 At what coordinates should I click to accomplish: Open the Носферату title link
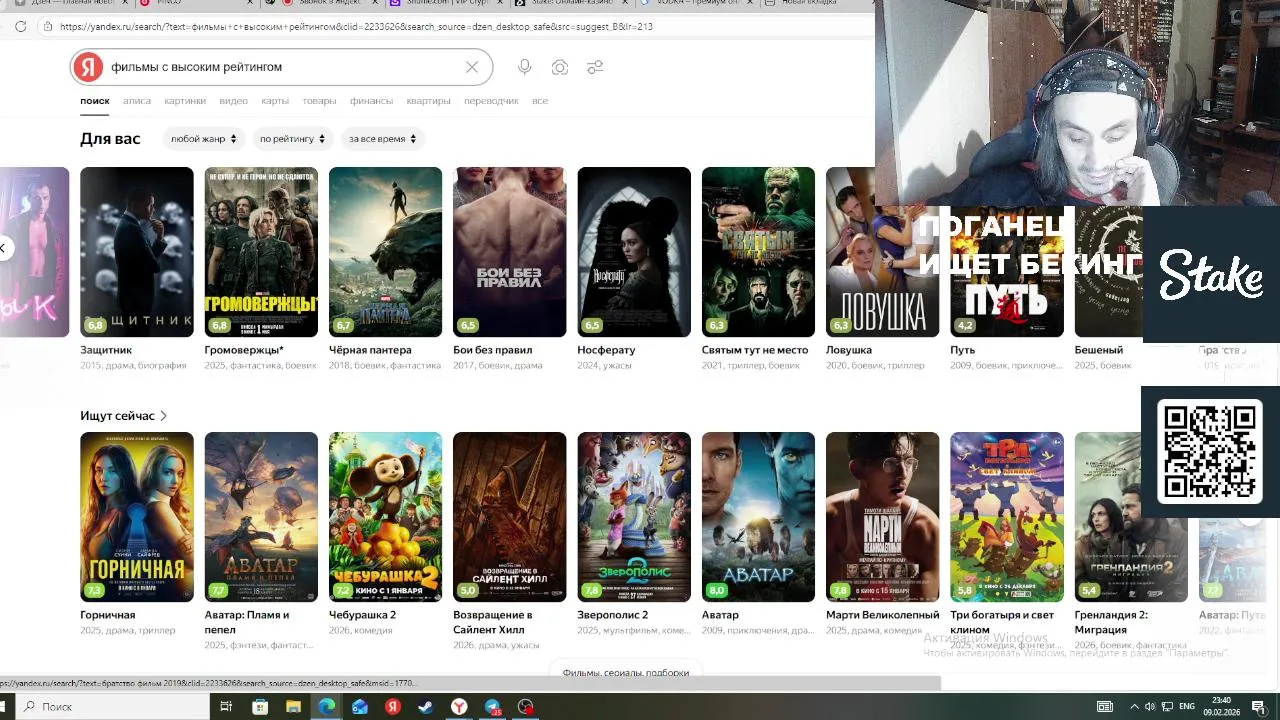606,350
